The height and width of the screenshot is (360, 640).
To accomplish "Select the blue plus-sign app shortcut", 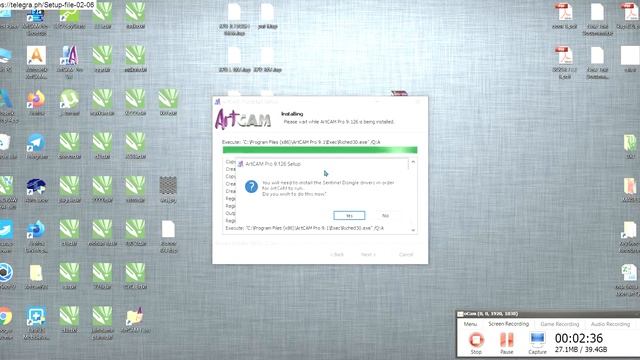I will (x=36, y=322).
